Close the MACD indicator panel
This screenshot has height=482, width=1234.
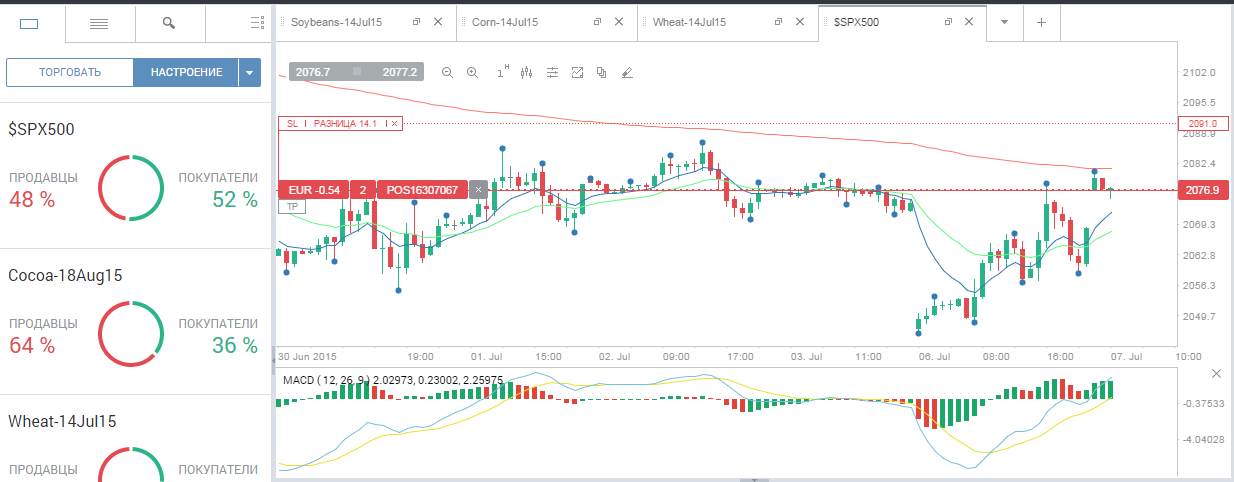tap(1216, 373)
